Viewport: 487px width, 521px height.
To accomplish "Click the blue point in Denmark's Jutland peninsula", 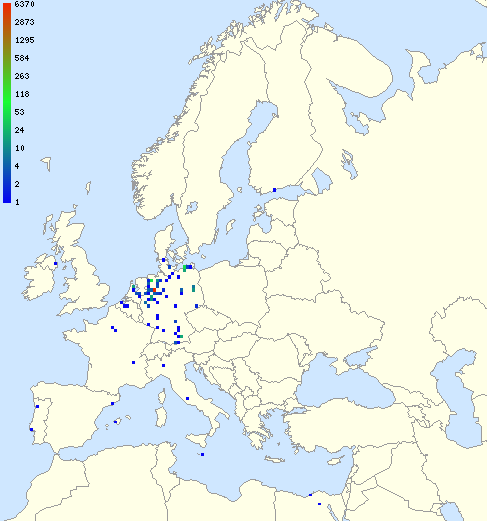I will [x=163, y=260].
